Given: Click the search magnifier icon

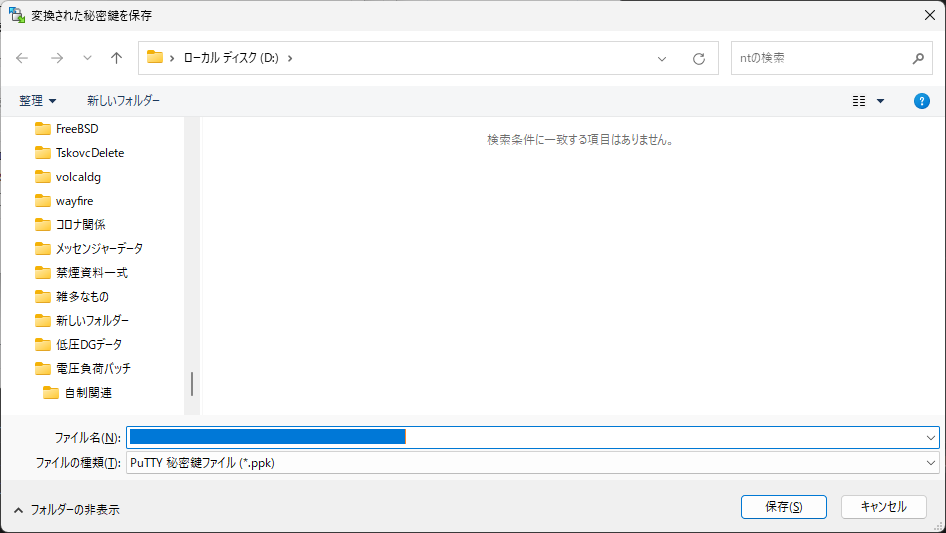Looking at the screenshot, I should click(x=918, y=58).
